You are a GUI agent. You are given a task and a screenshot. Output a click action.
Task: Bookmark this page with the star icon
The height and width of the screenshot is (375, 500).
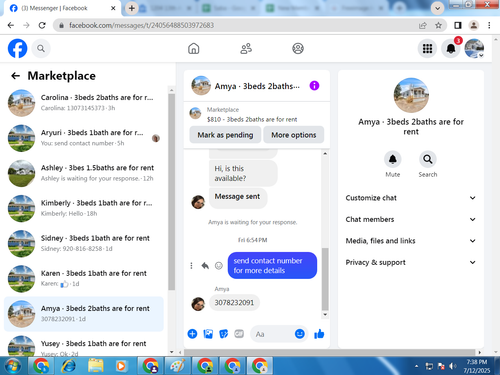tap(438, 25)
